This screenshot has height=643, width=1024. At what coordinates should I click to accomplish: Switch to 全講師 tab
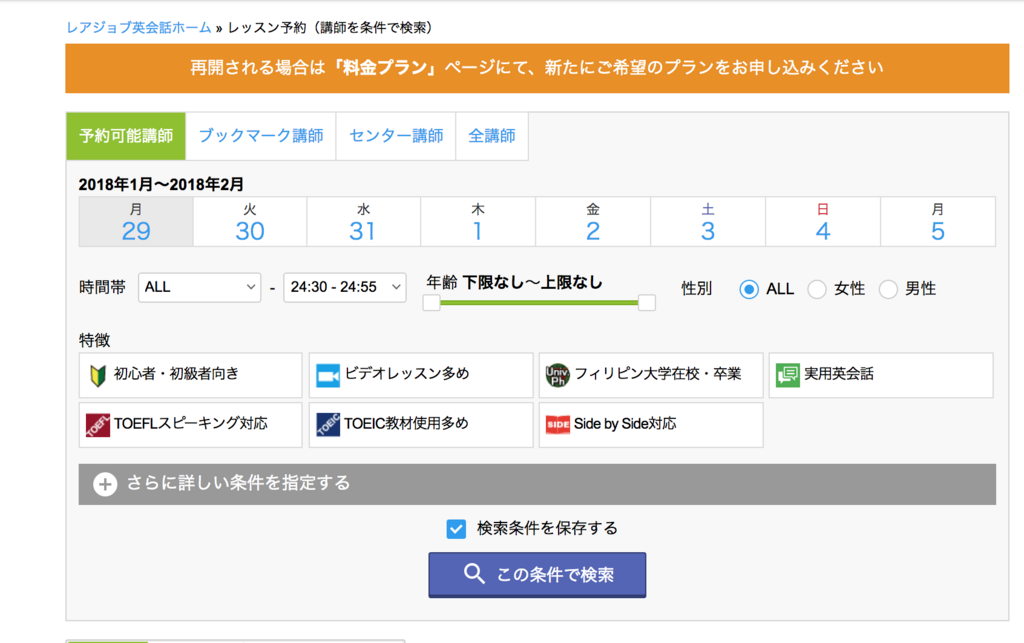pyautogui.click(x=492, y=136)
